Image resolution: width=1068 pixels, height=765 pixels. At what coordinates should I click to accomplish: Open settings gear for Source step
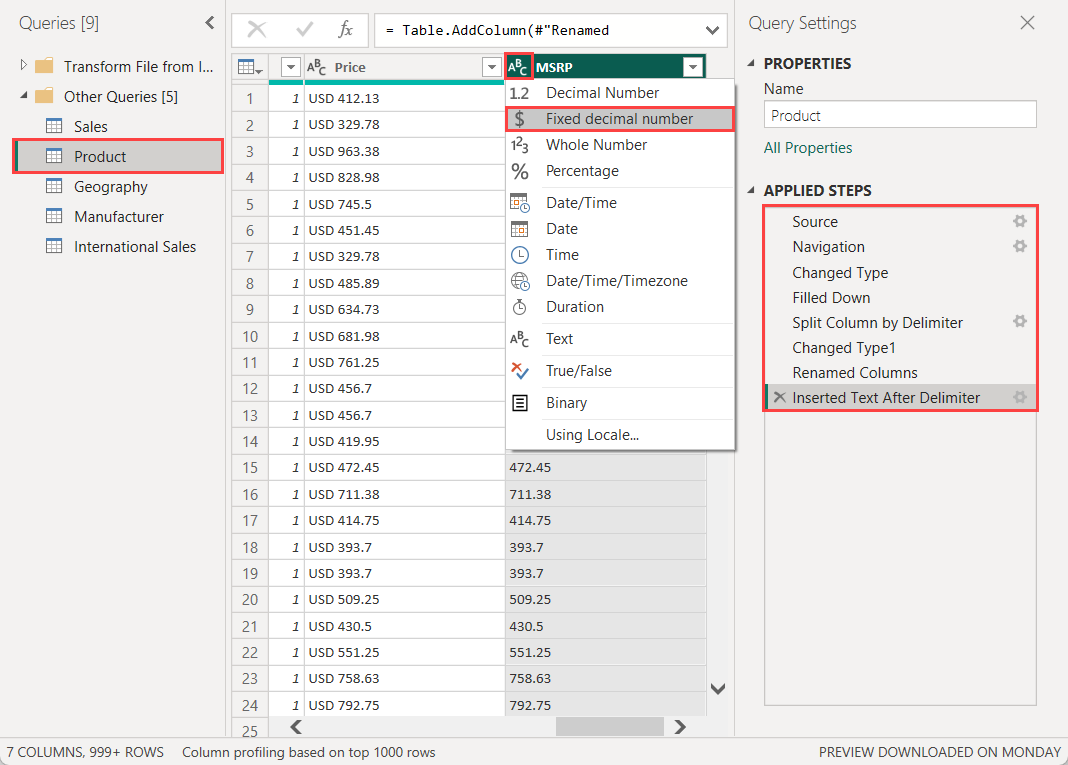click(1020, 221)
